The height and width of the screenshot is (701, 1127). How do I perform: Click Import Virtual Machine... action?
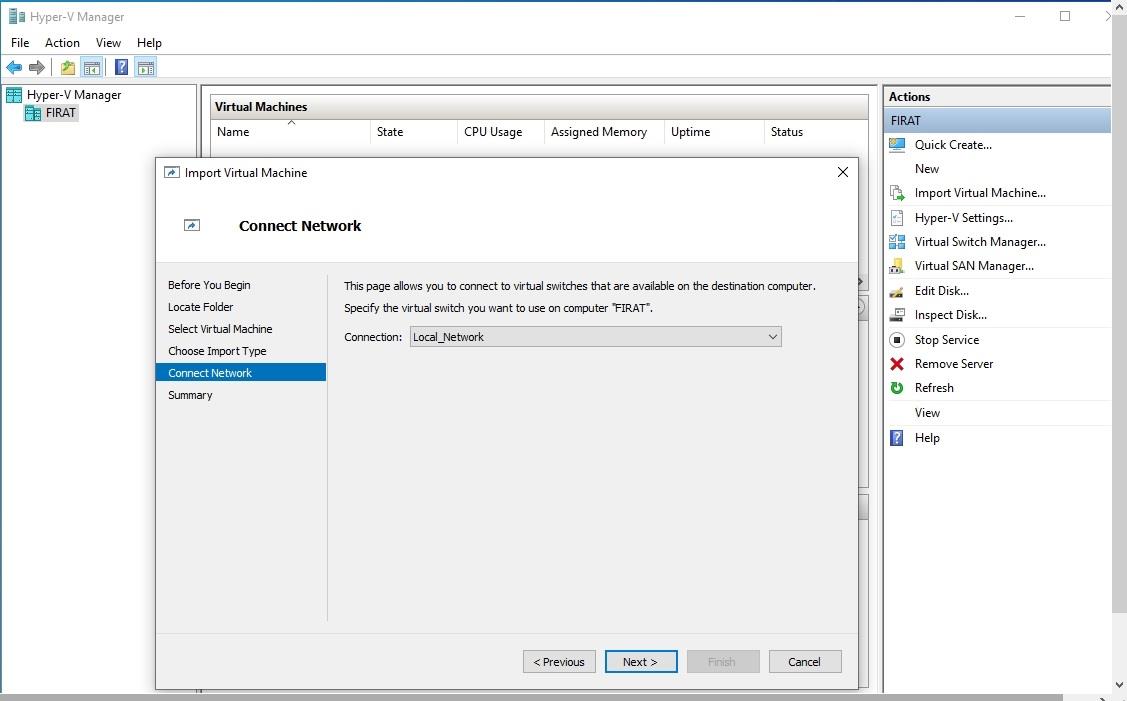(980, 193)
